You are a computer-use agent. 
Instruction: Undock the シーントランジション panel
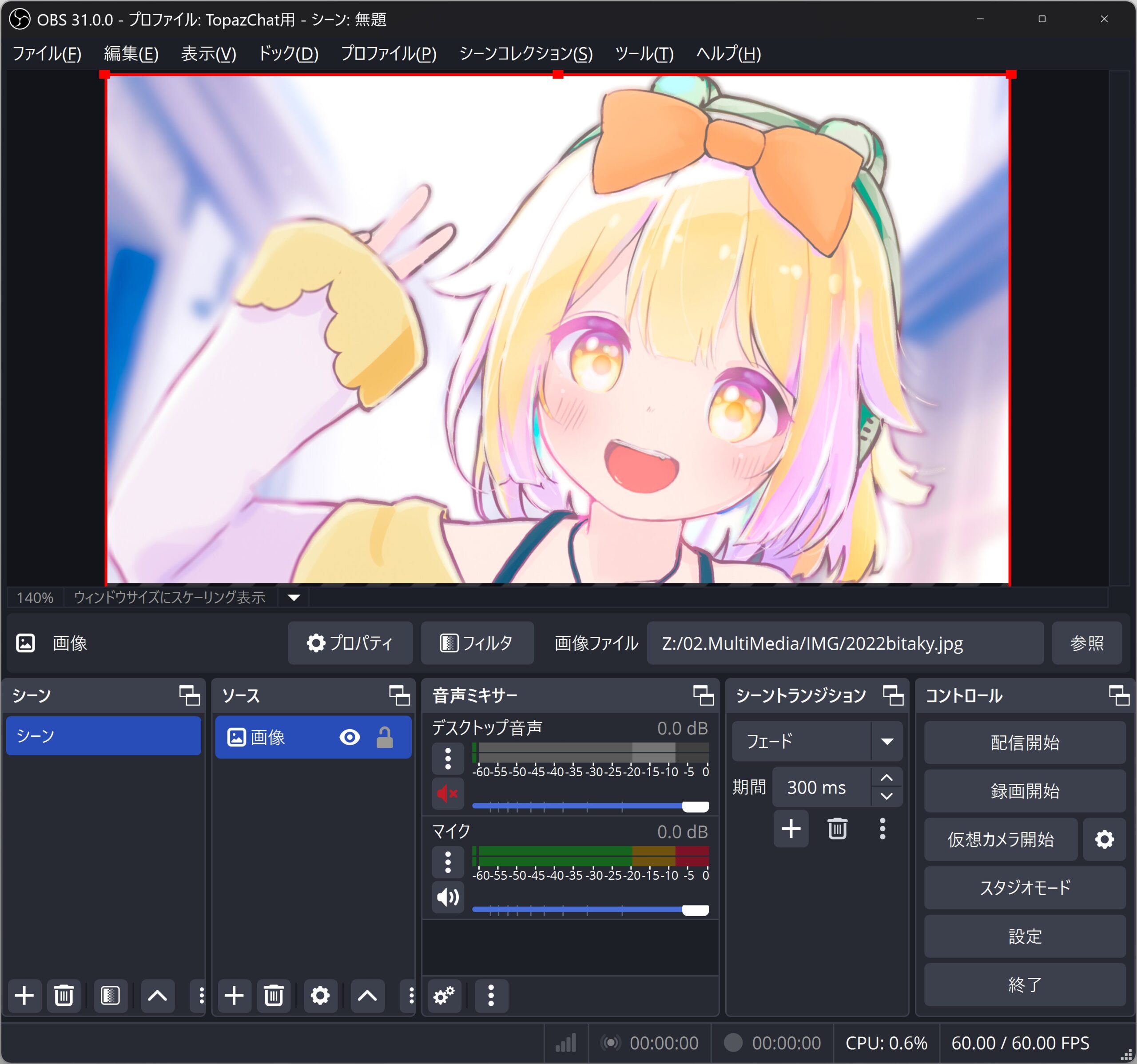tap(893, 695)
